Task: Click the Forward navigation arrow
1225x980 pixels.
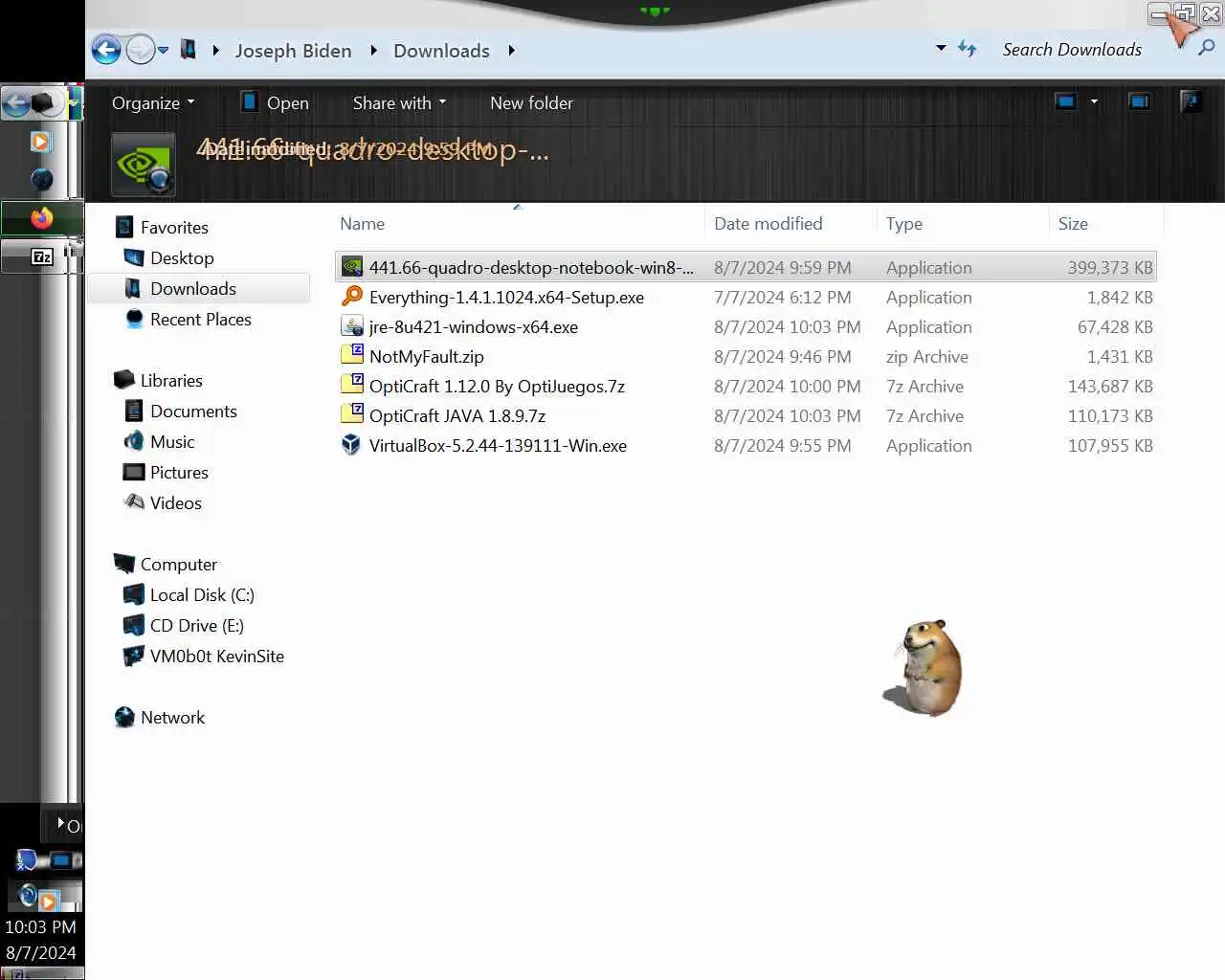Action: click(x=140, y=50)
